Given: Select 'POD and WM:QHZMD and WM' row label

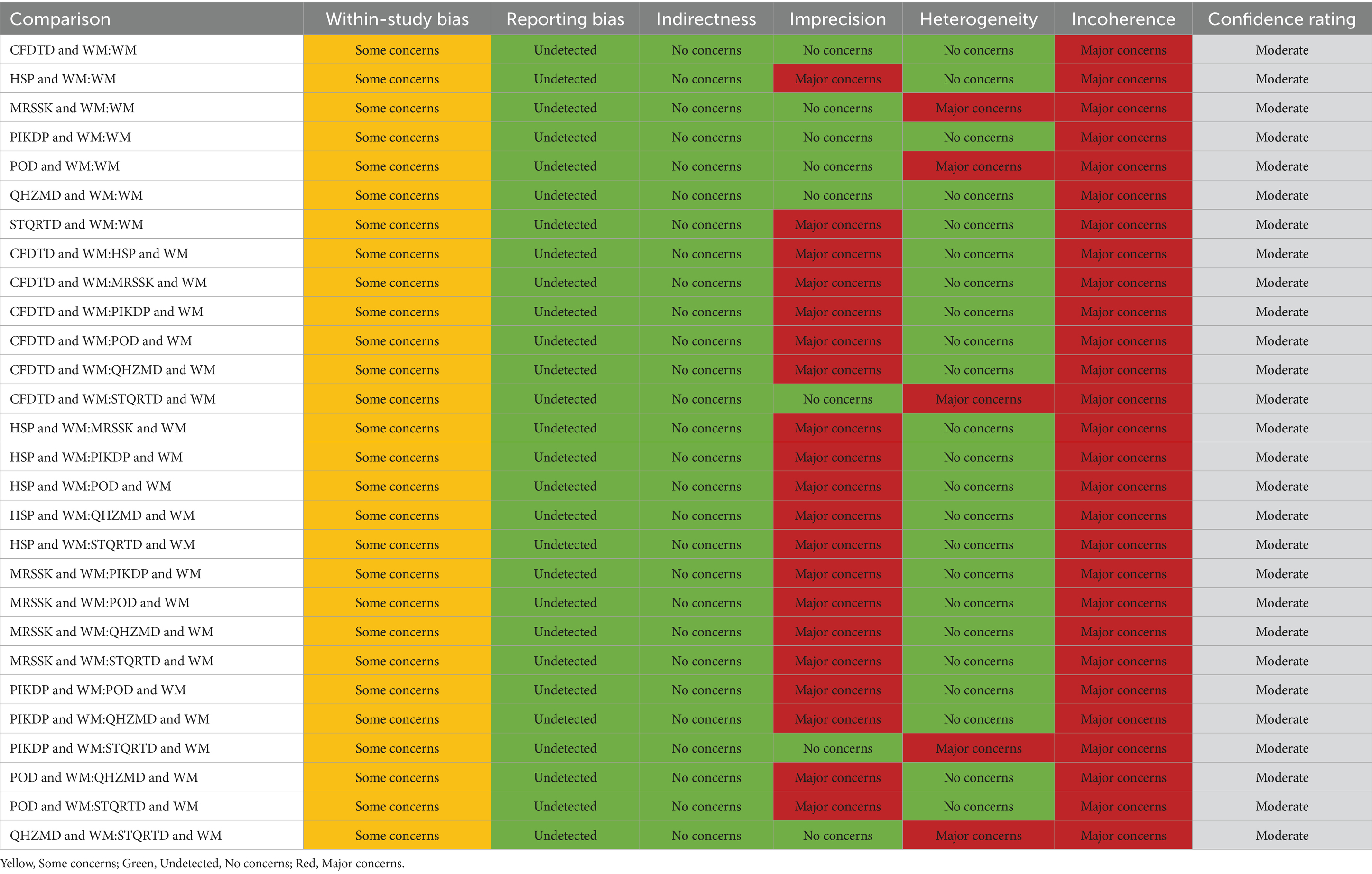Looking at the screenshot, I should [104, 778].
